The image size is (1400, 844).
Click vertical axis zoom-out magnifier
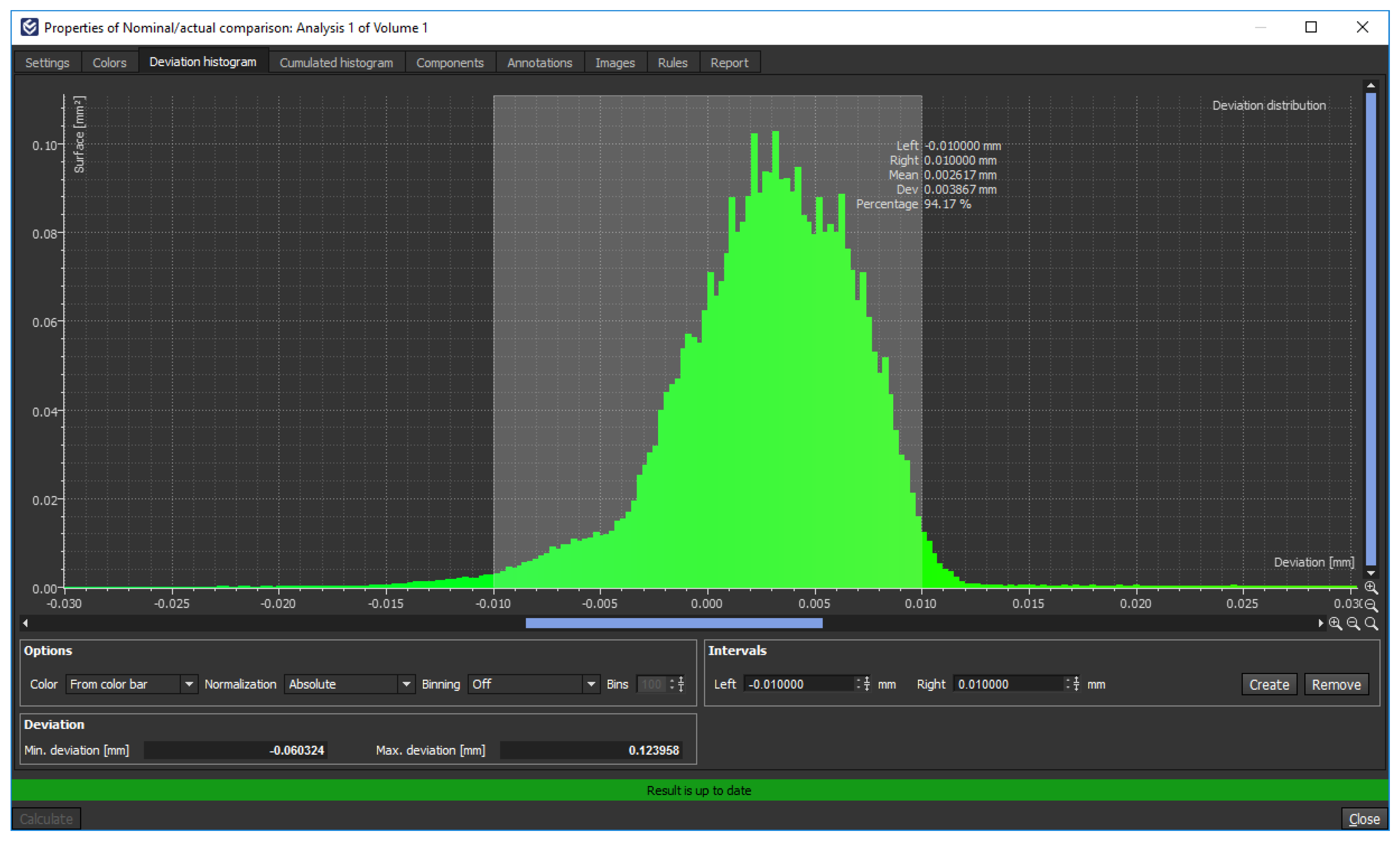click(1370, 605)
